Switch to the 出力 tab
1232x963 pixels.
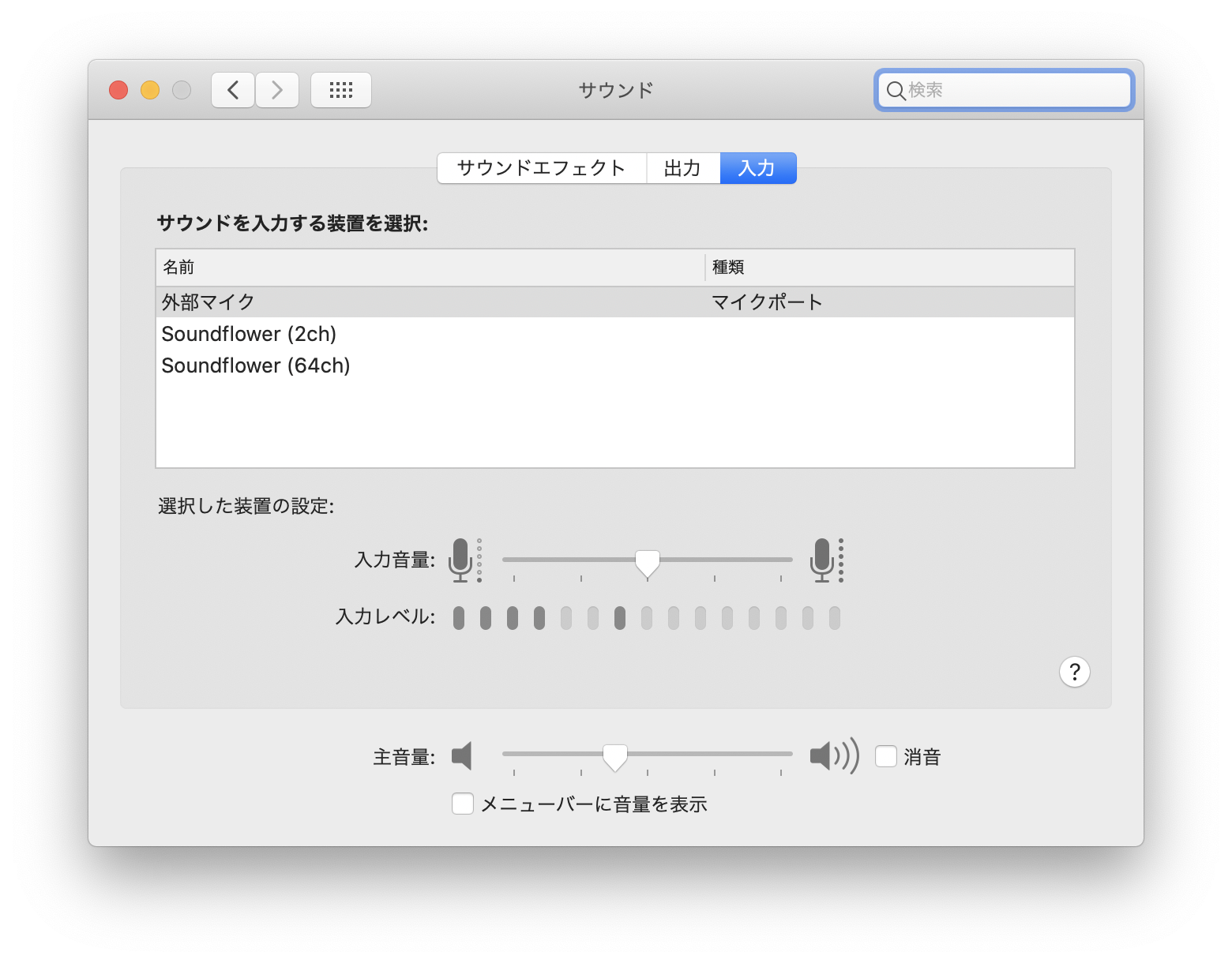tap(682, 168)
